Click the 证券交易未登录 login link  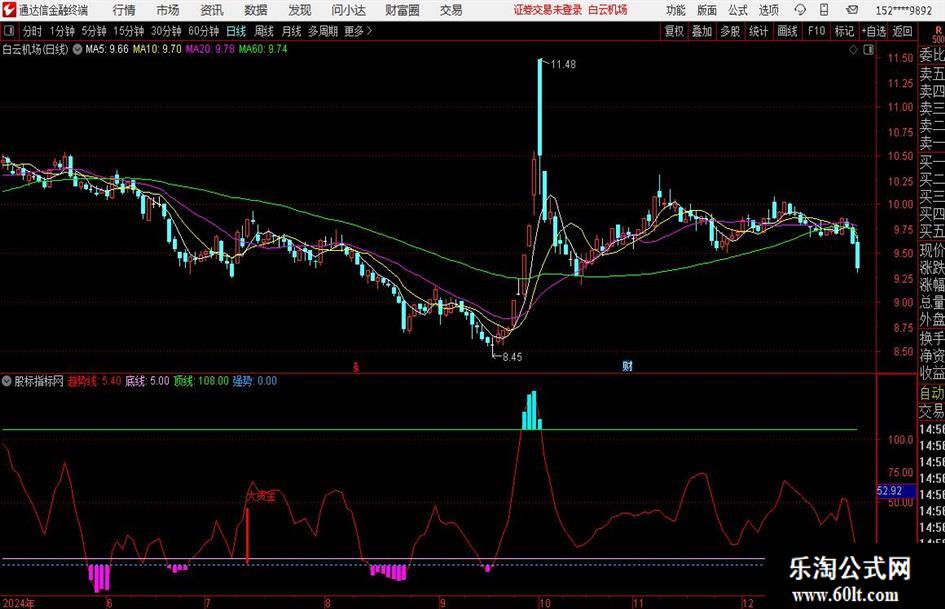548,10
